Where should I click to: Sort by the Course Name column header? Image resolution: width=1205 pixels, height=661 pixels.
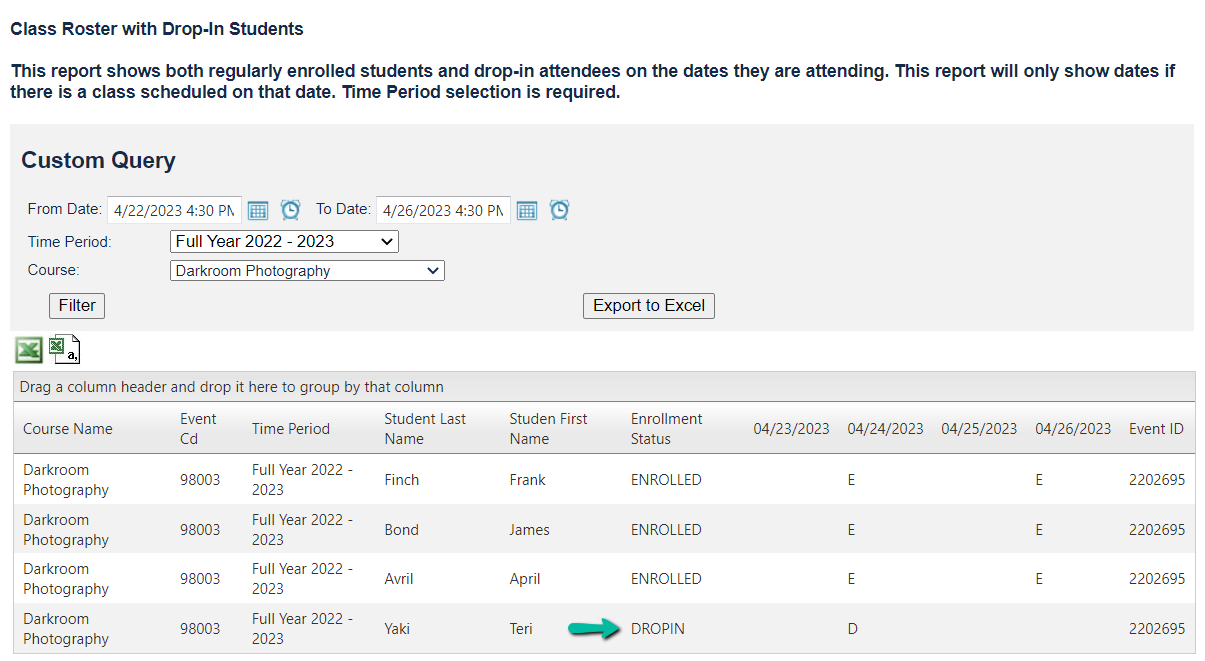click(68, 428)
